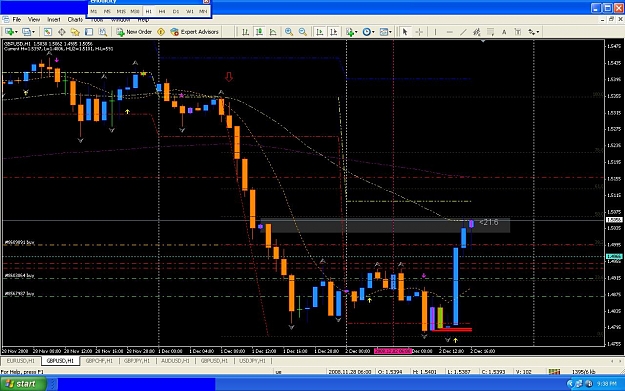Open the Windows start button

pyautogui.click(x=23, y=384)
